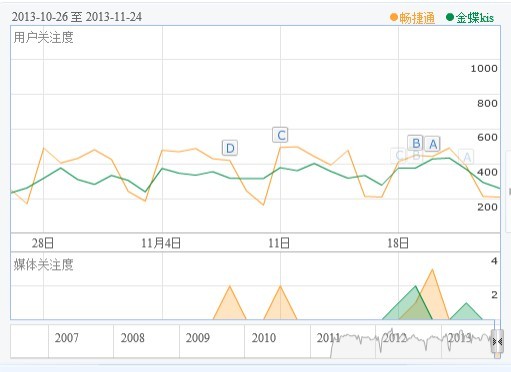Image resolution: width=511 pixels, height=372 pixels.
Task: Open the dark blue A news marker
Action: click(x=432, y=144)
